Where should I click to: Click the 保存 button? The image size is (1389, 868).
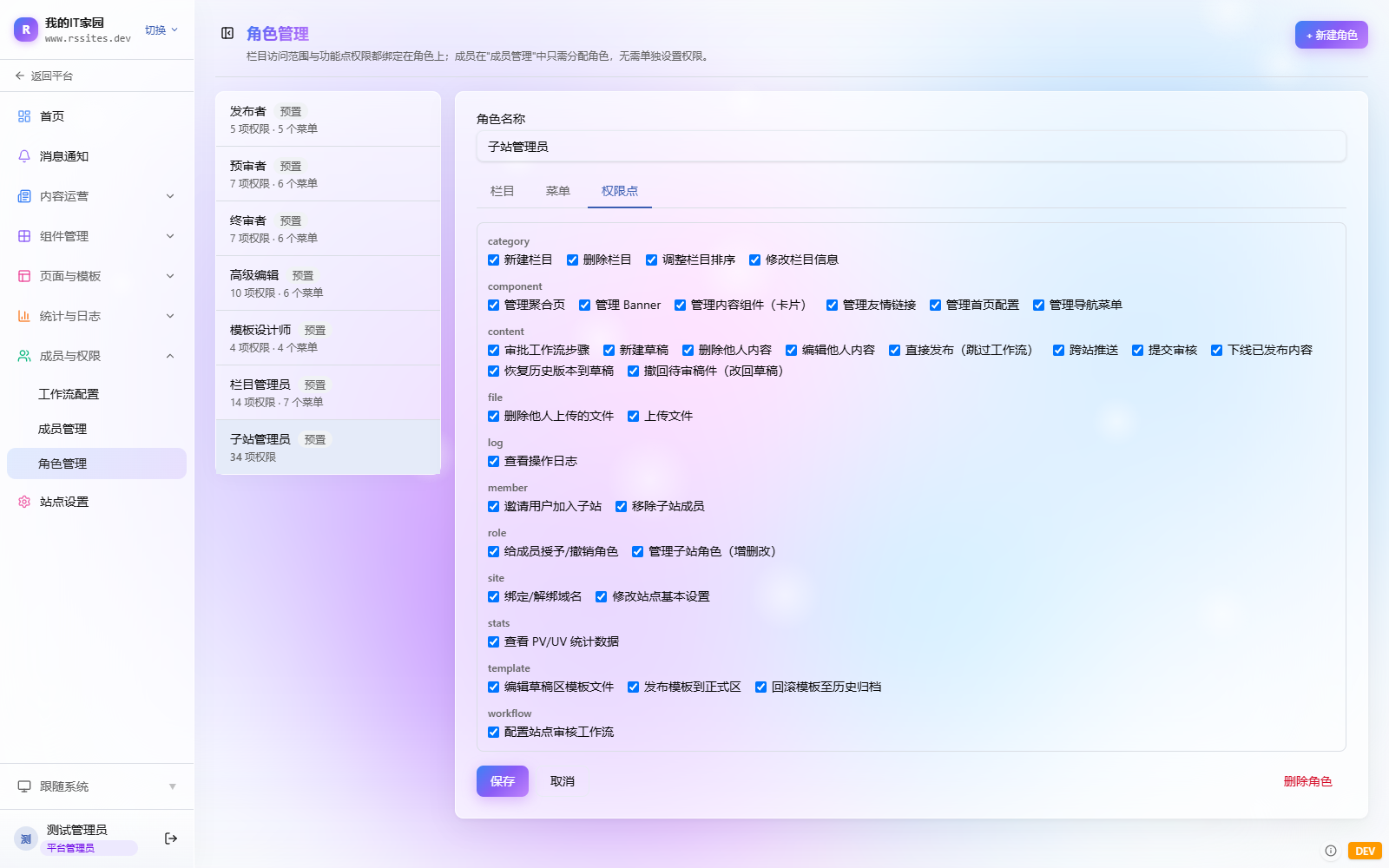click(503, 781)
